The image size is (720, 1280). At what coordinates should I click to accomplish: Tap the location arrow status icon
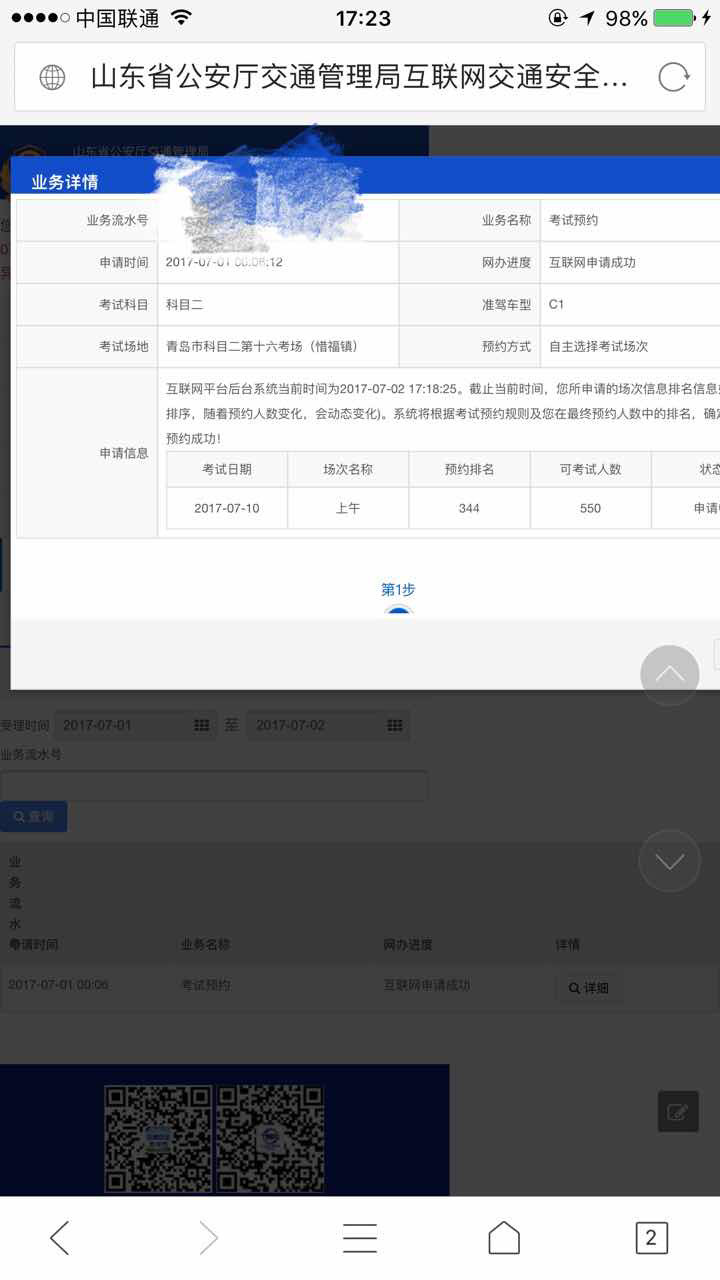pyautogui.click(x=587, y=18)
